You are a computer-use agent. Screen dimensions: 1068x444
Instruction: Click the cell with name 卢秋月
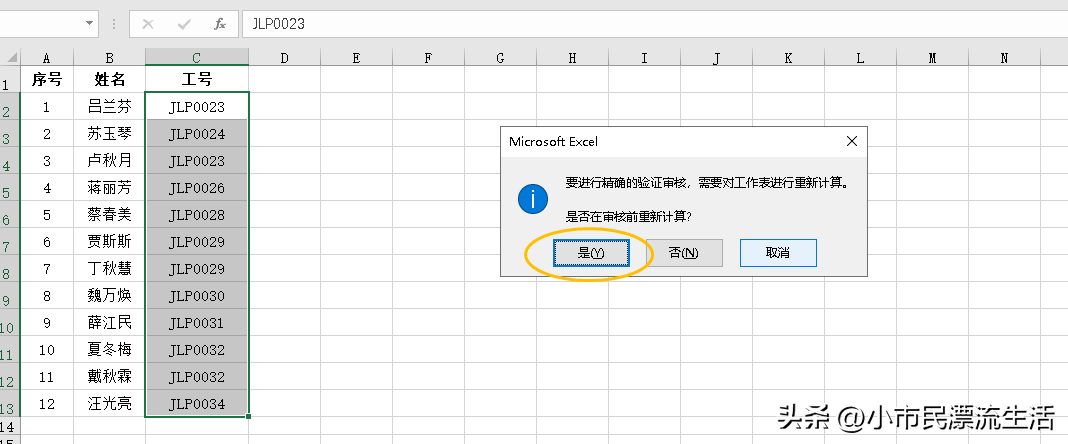110,160
